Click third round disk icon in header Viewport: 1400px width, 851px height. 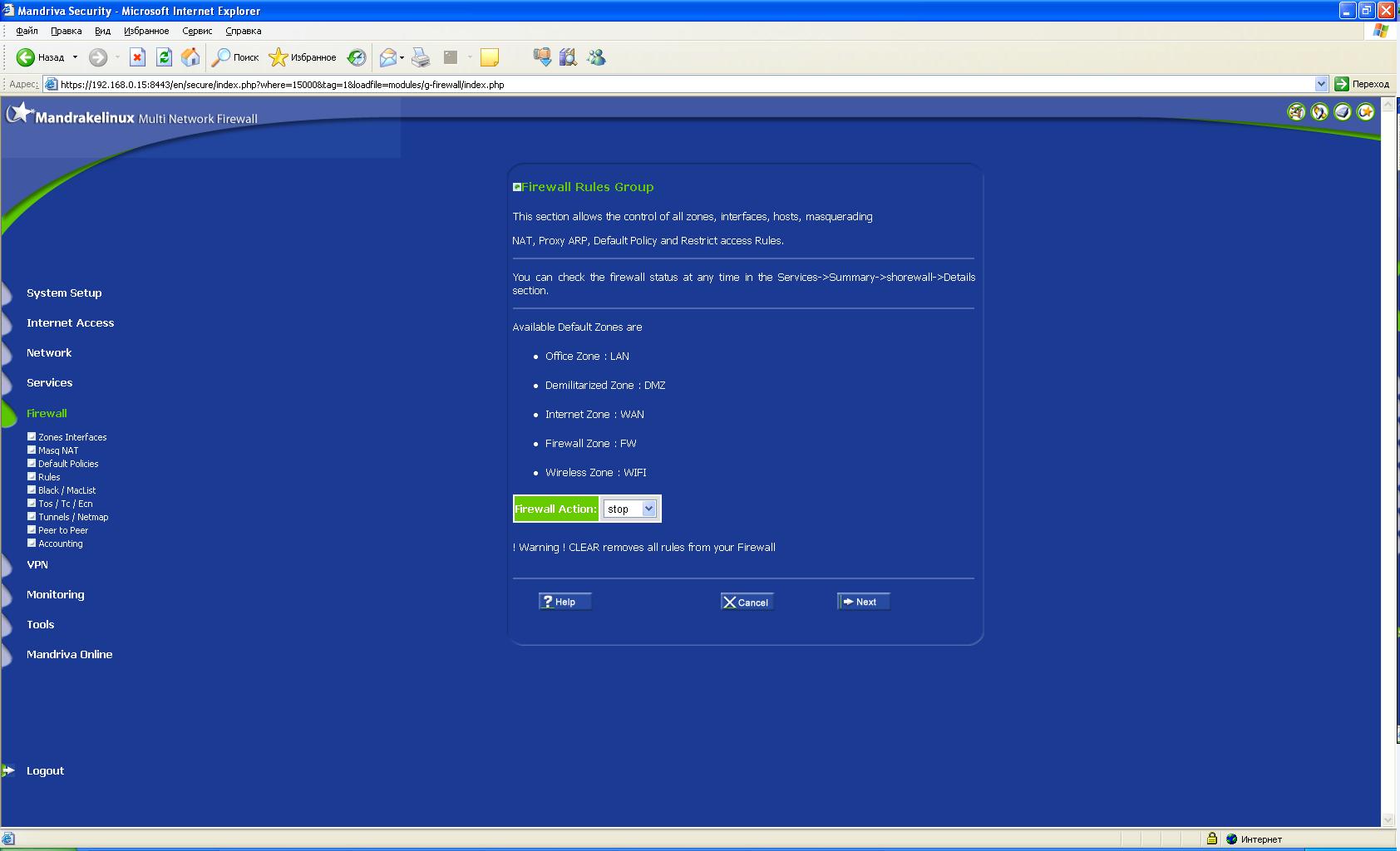click(x=1343, y=111)
